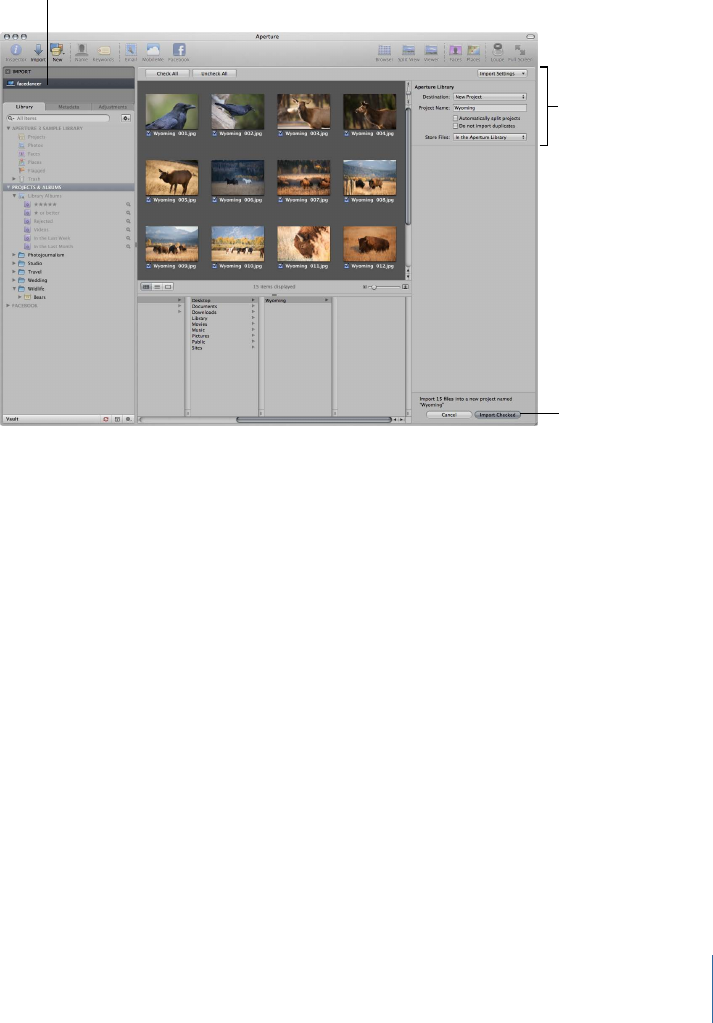The height and width of the screenshot is (1023, 713).
Task: Uncheck the Wyoming 005.jpg checkbox
Action: 149,200
